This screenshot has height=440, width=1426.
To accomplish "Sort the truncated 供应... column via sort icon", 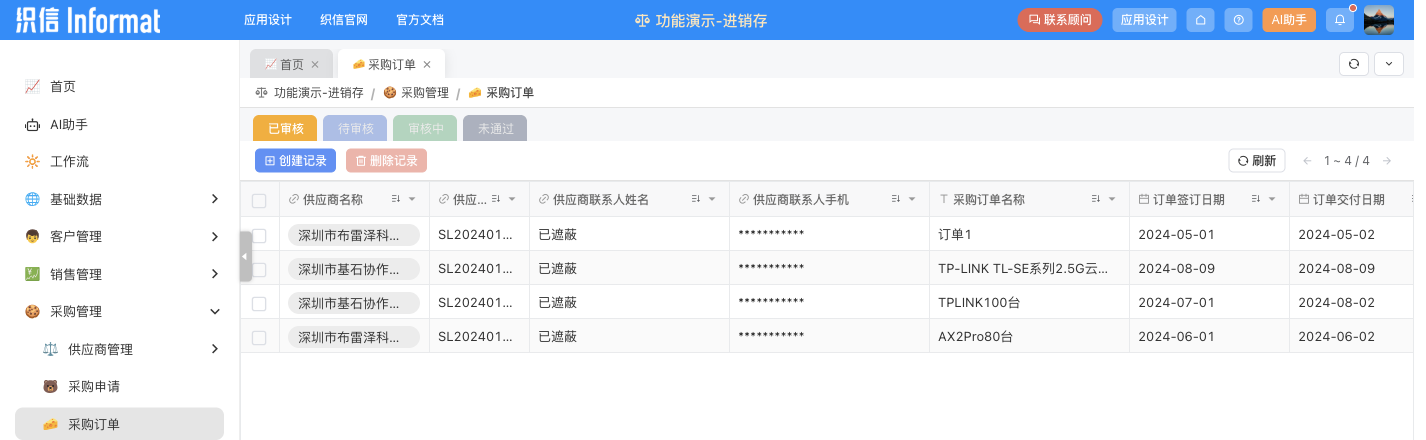I will point(496,199).
